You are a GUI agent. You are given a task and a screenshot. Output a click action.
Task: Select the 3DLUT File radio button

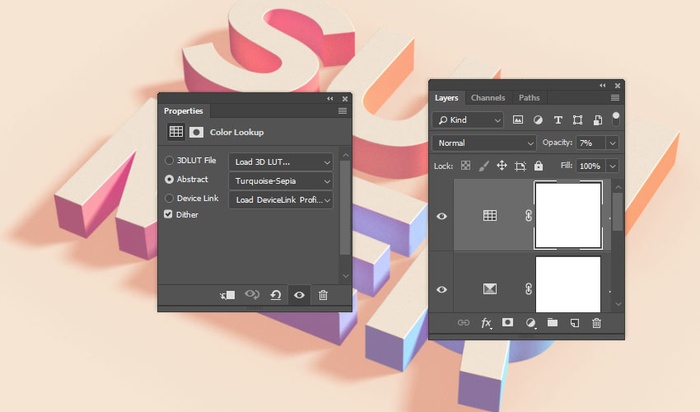(169, 161)
